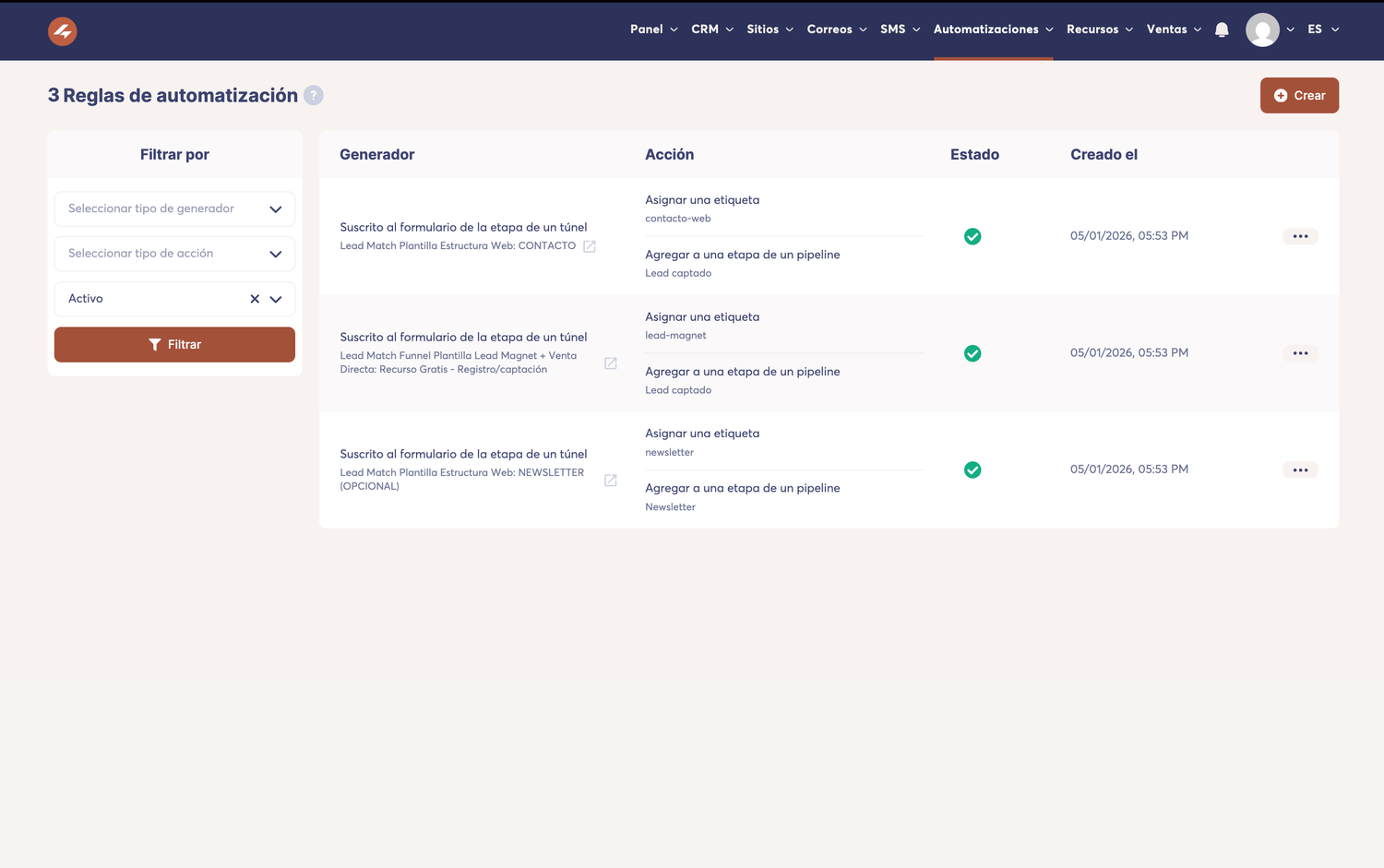Image resolution: width=1384 pixels, height=868 pixels.
Task: Click Estructura Web: NEWSLETTER (OPCIONAL) link
Action: 461,480
